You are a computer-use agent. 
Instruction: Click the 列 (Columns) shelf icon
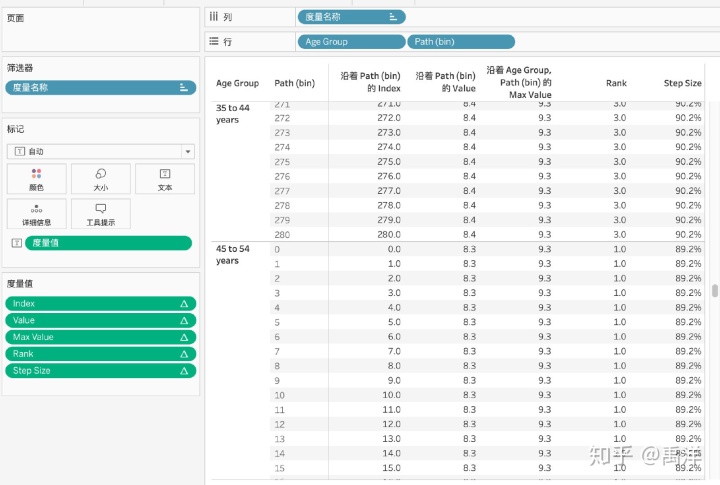tap(214, 17)
